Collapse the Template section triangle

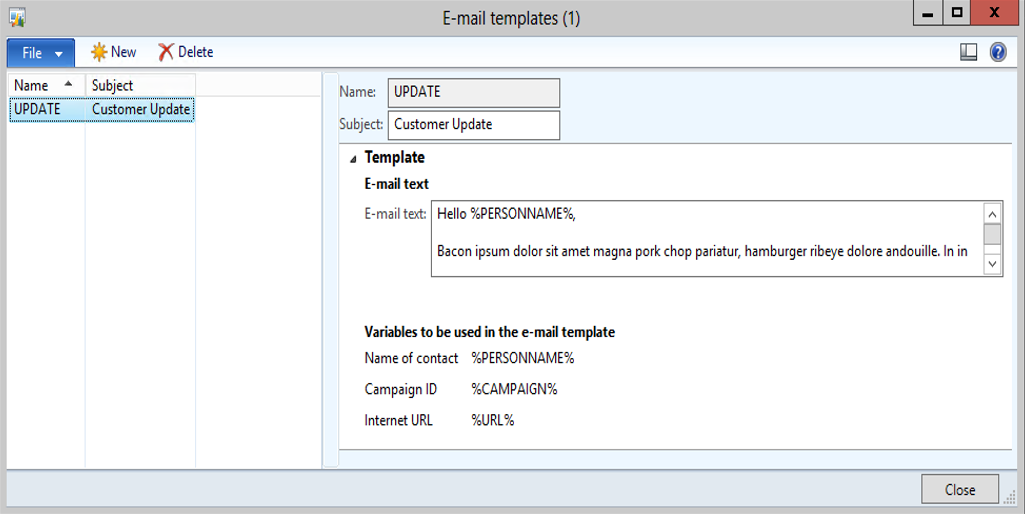pyautogui.click(x=352, y=158)
